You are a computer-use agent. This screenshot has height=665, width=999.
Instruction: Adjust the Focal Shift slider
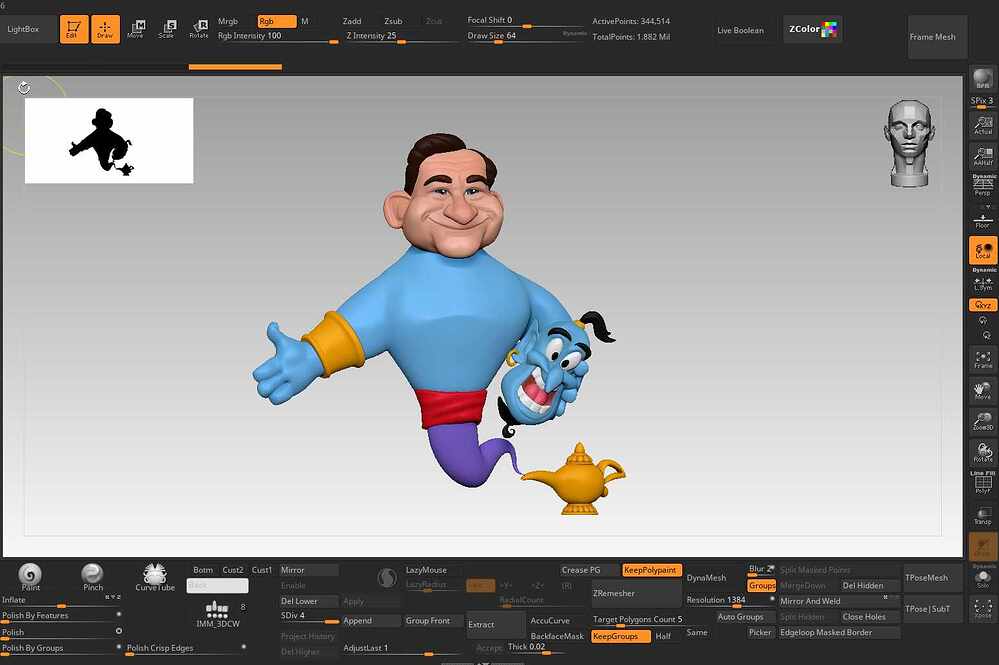pos(526,21)
